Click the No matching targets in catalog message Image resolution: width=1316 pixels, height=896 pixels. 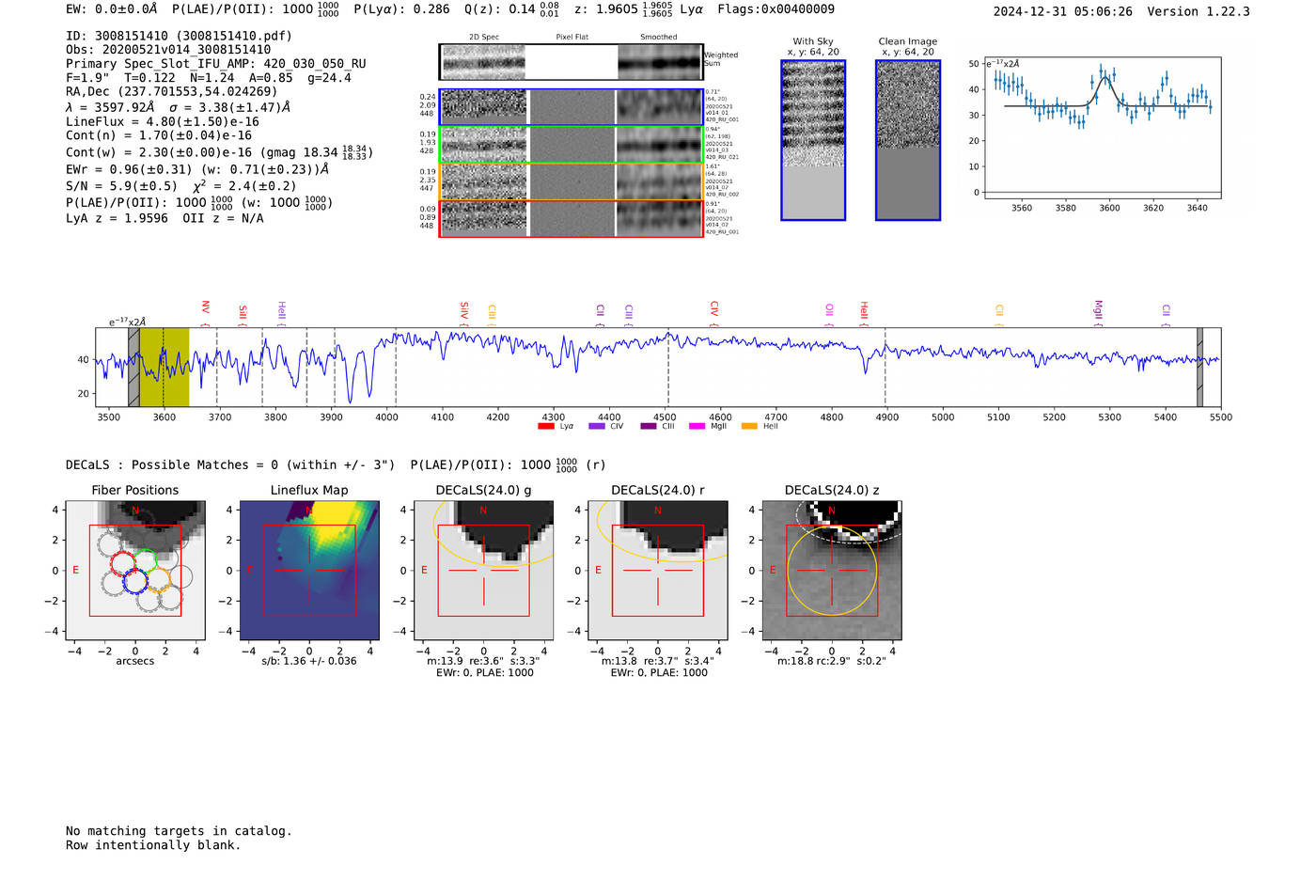(179, 831)
